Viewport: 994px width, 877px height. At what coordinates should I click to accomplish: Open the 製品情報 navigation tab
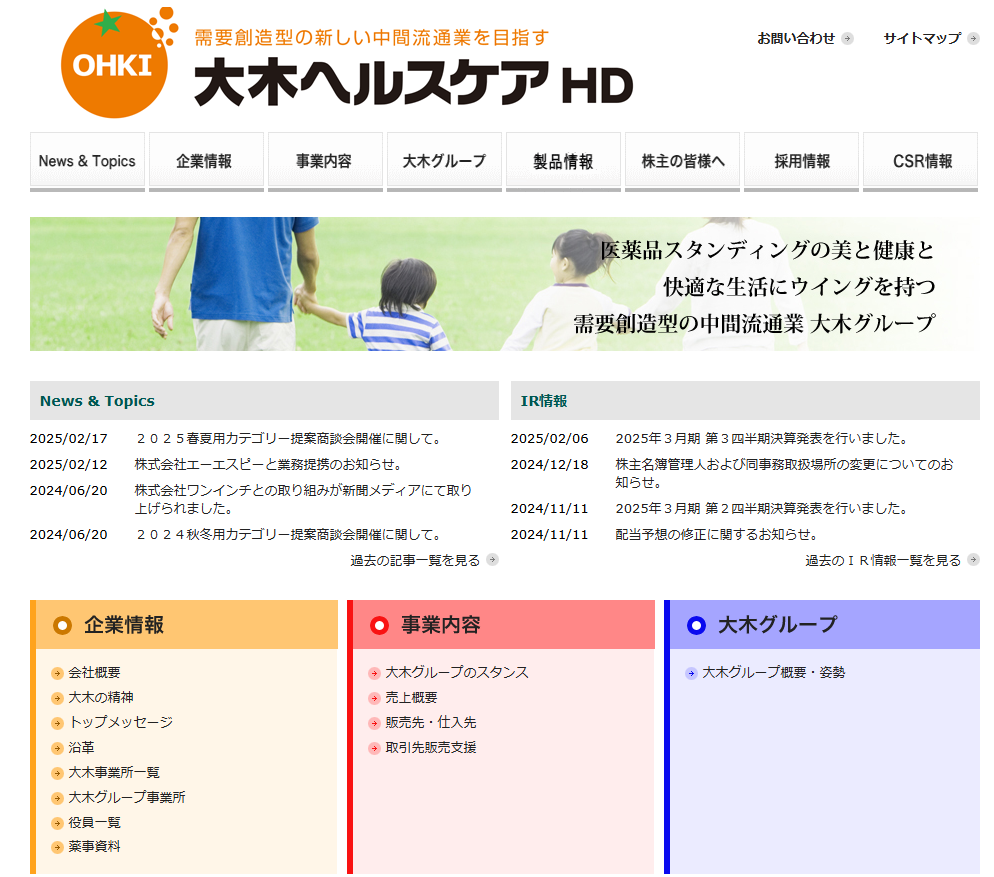tap(564, 162)
